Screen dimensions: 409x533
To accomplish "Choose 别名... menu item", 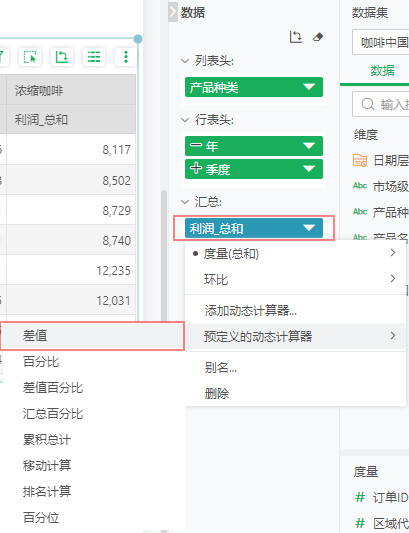I will click(295, 367).
